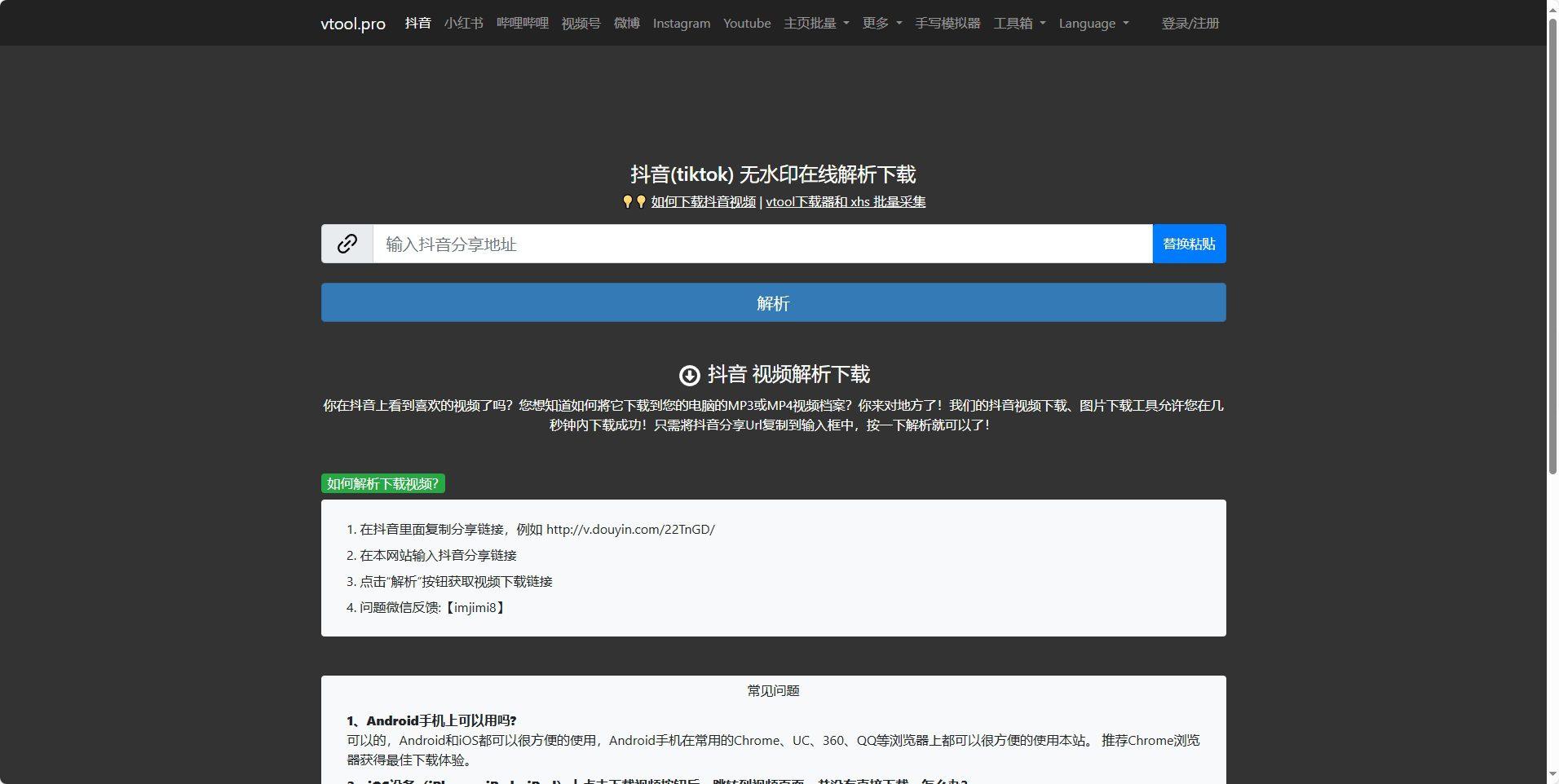Open the 如何下载抖音视频 help link

(x=703, y=201)
